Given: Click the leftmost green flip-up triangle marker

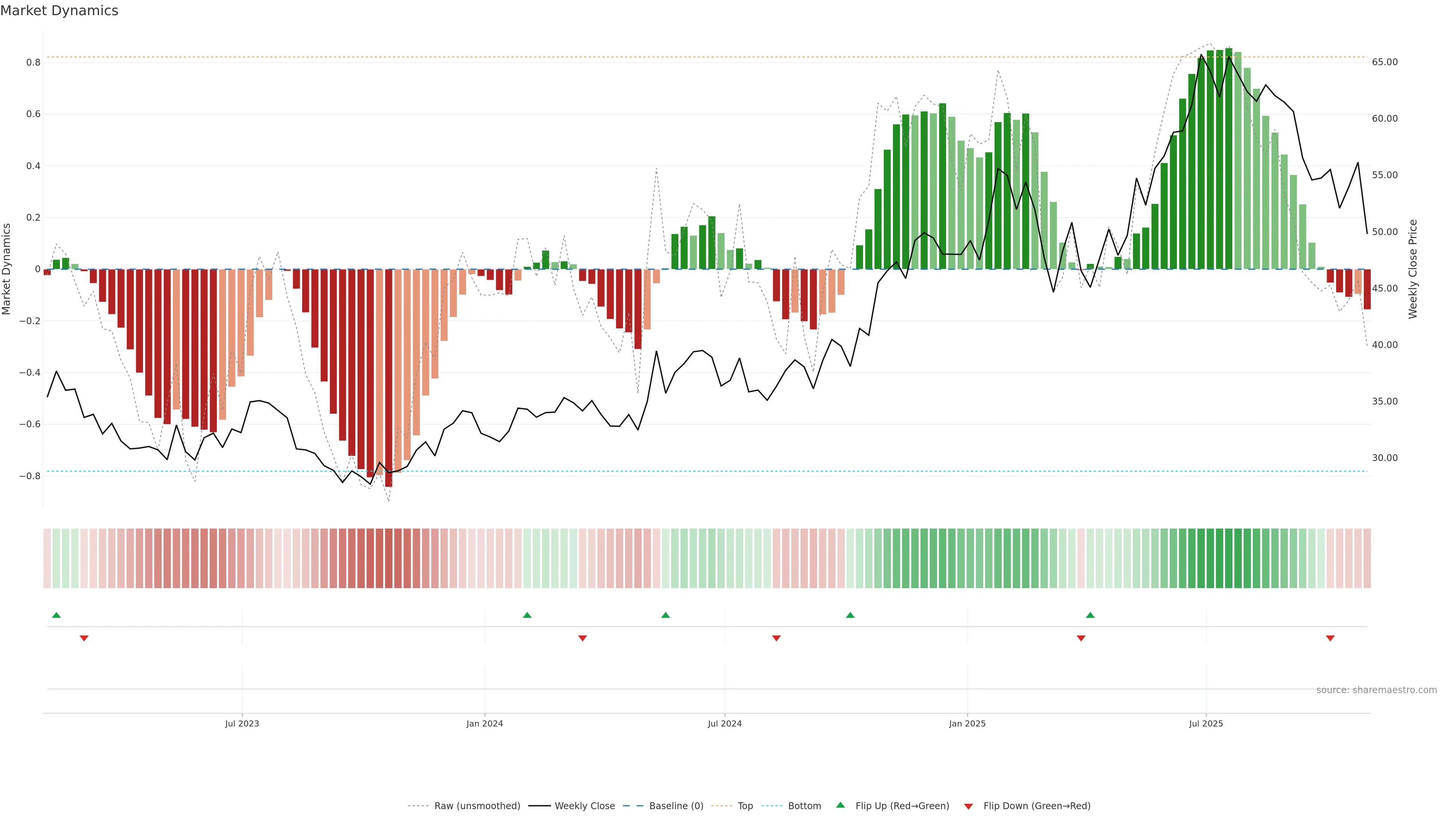Looking at the screenshot, I should click(56, 615).
